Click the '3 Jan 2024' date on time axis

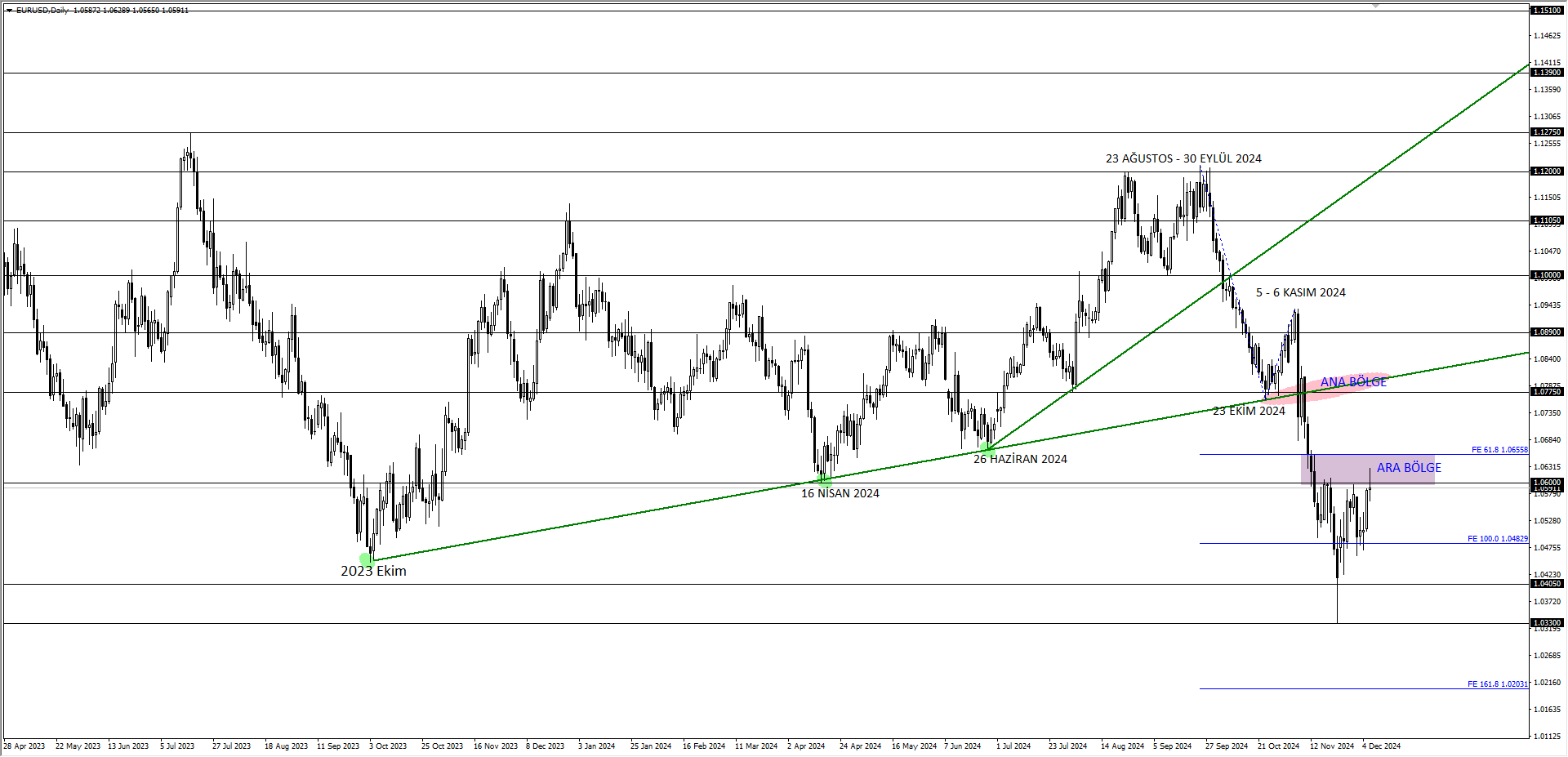tap(597, 746)
